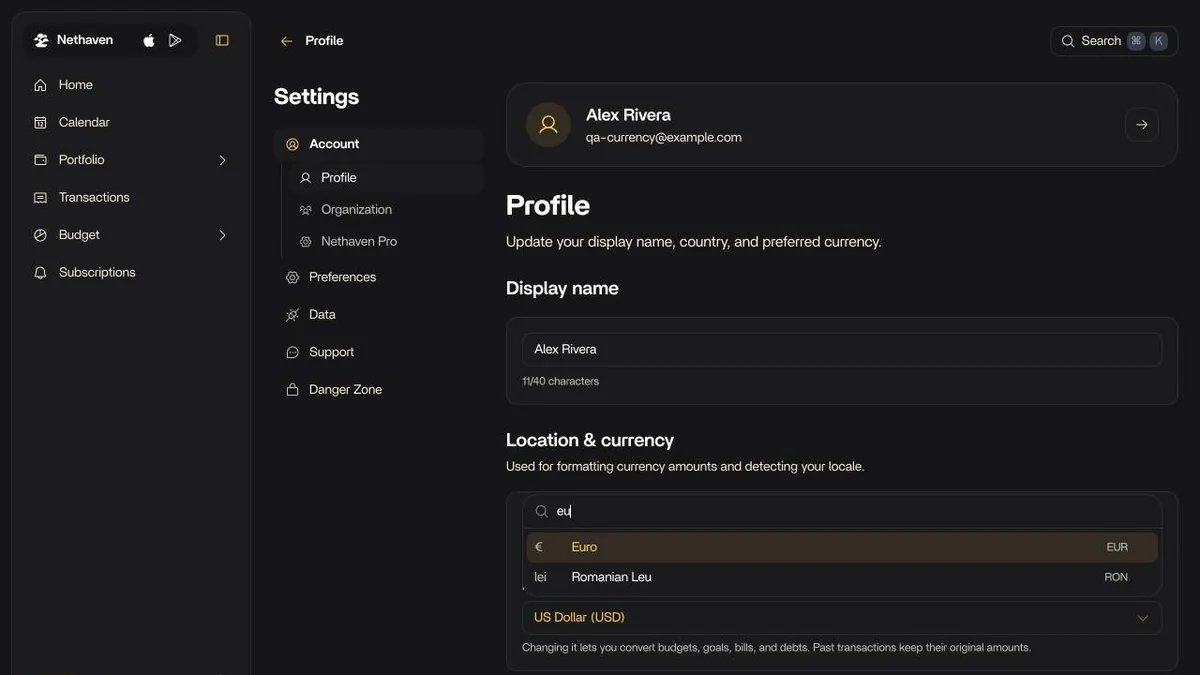Open Data settings section
Screen dimensions: 1200x675
tap(379, 315)
